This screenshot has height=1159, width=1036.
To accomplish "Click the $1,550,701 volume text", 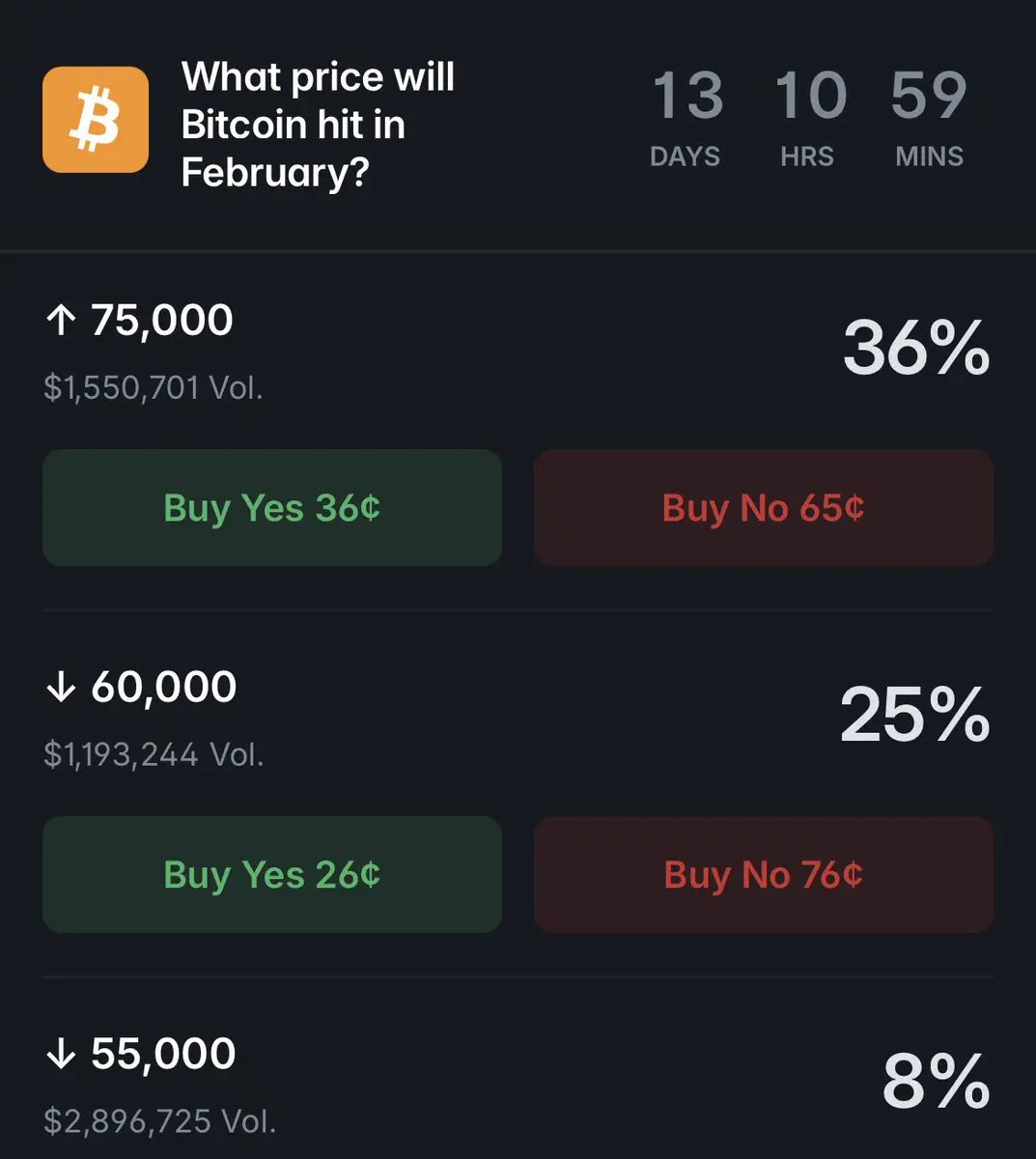I will pyautogui.click(x=154, y=387).
